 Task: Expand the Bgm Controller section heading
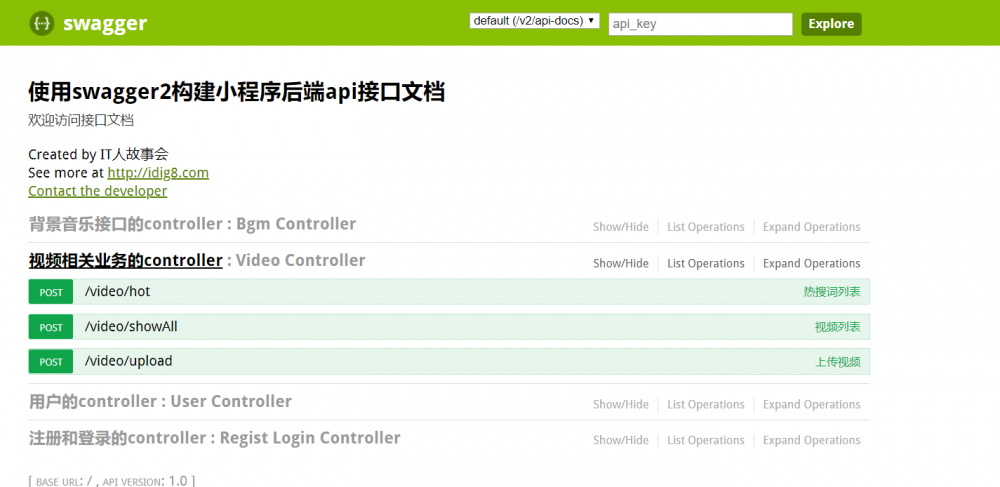pos(192,224)
